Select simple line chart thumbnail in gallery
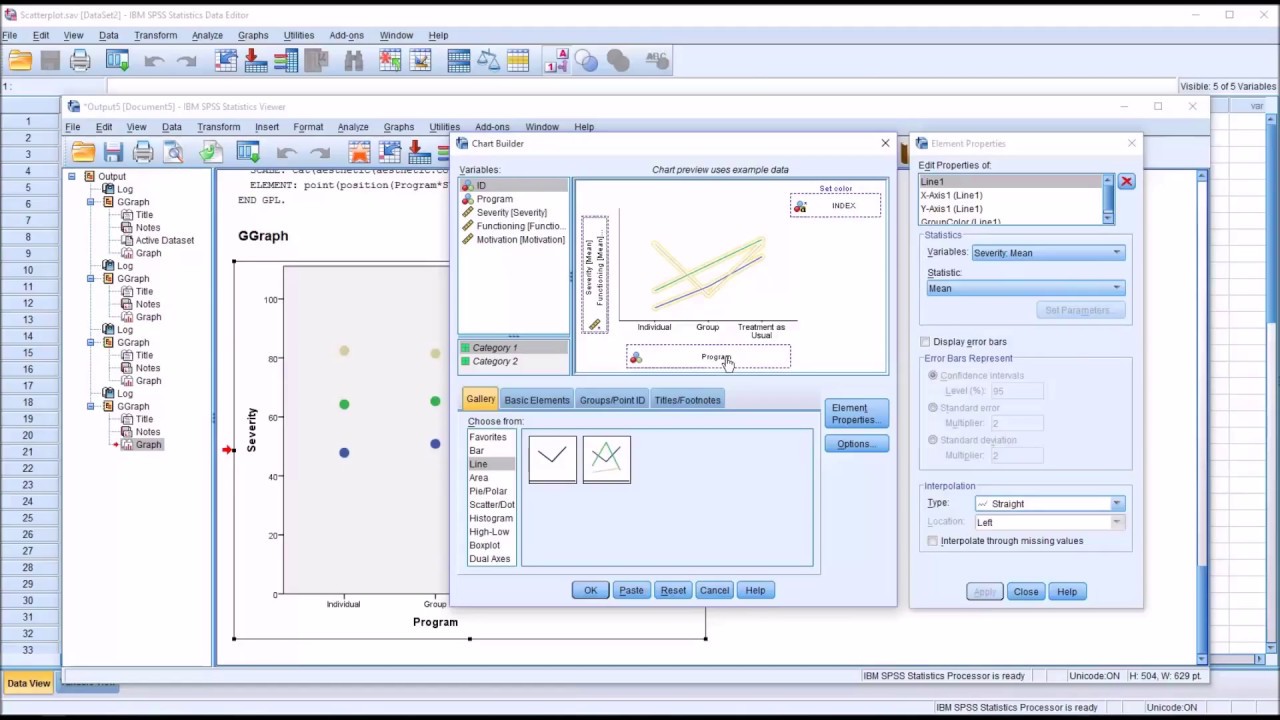The width and height of the screenshot is (1280, 720). [x=552, y=459]
